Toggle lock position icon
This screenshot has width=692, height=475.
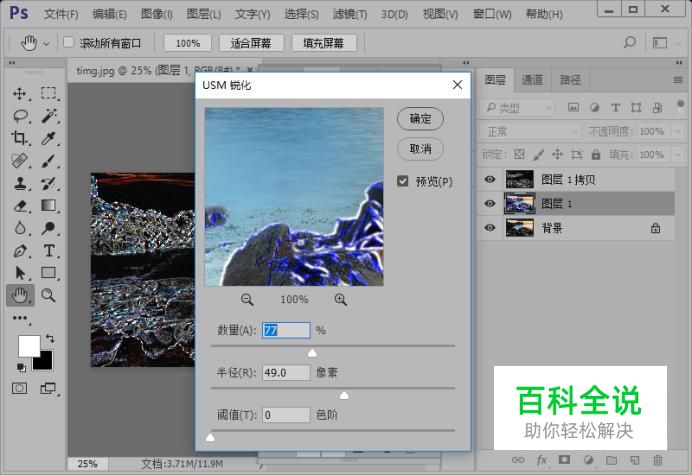point(557,155)
